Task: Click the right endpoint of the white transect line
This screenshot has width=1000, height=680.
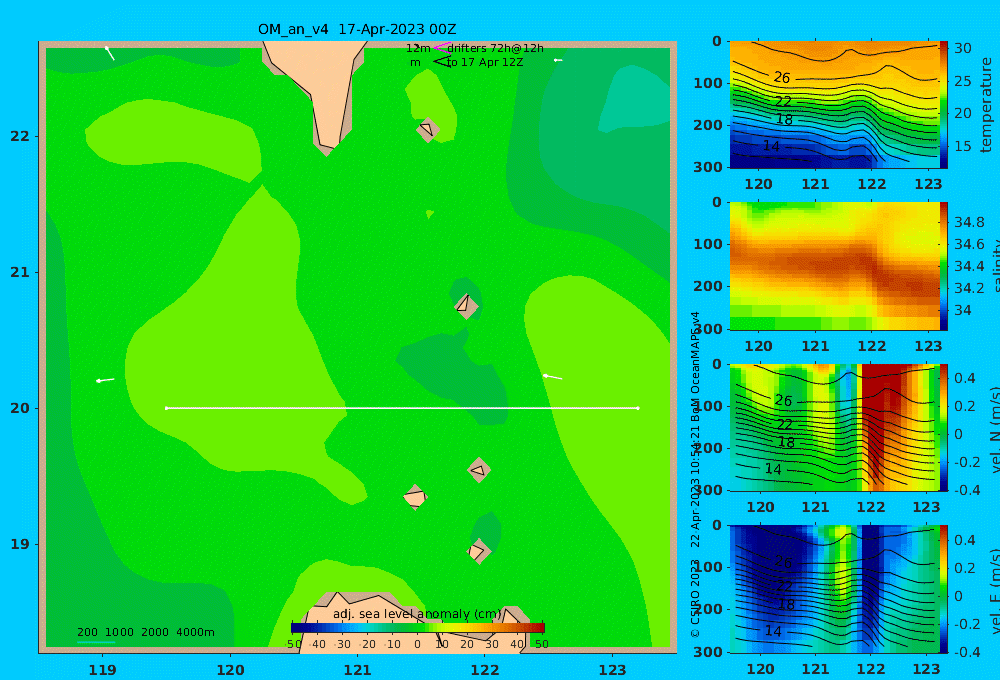Action: 638,408
